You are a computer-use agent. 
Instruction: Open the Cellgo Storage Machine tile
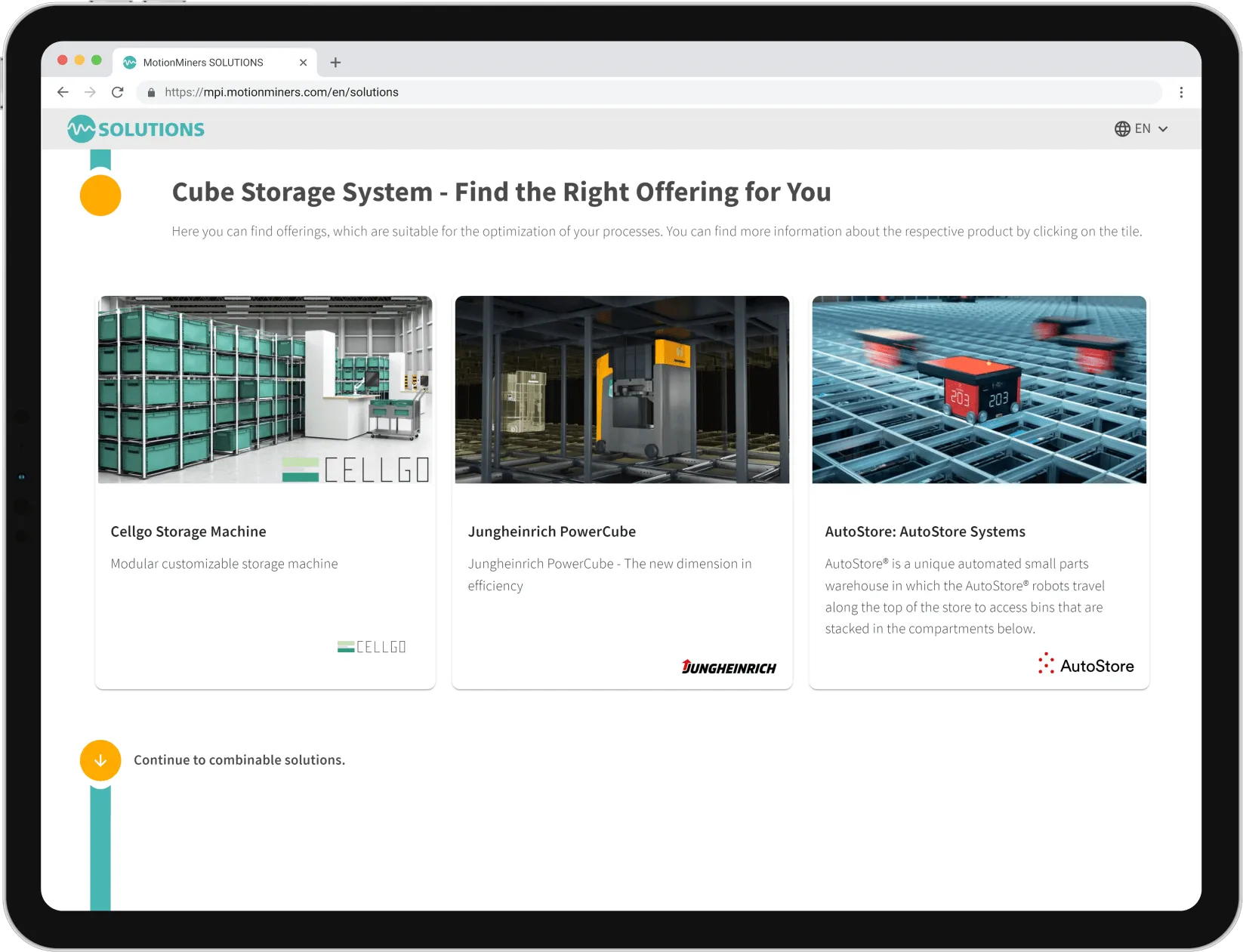265,491
